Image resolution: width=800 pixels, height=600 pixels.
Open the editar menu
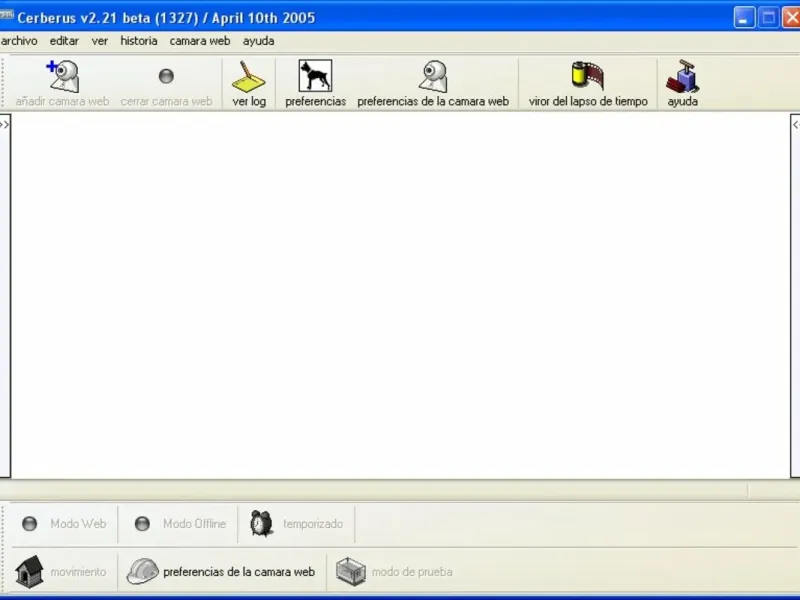(64, 41)
